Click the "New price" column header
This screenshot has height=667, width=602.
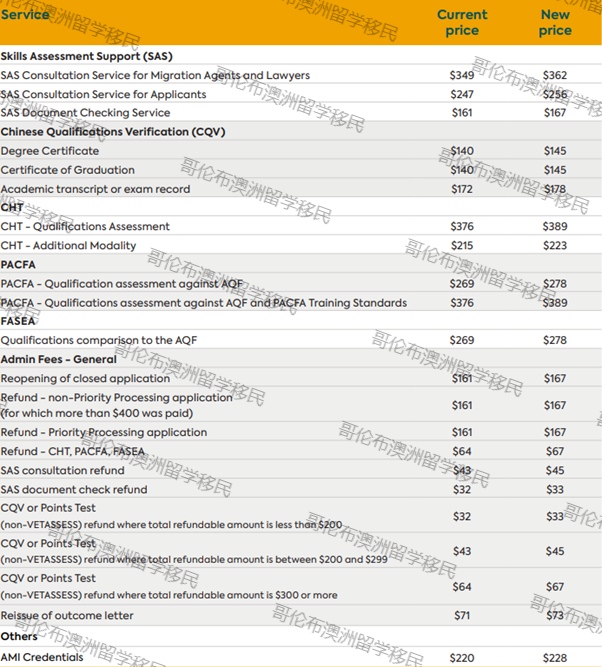pos(555,23)
